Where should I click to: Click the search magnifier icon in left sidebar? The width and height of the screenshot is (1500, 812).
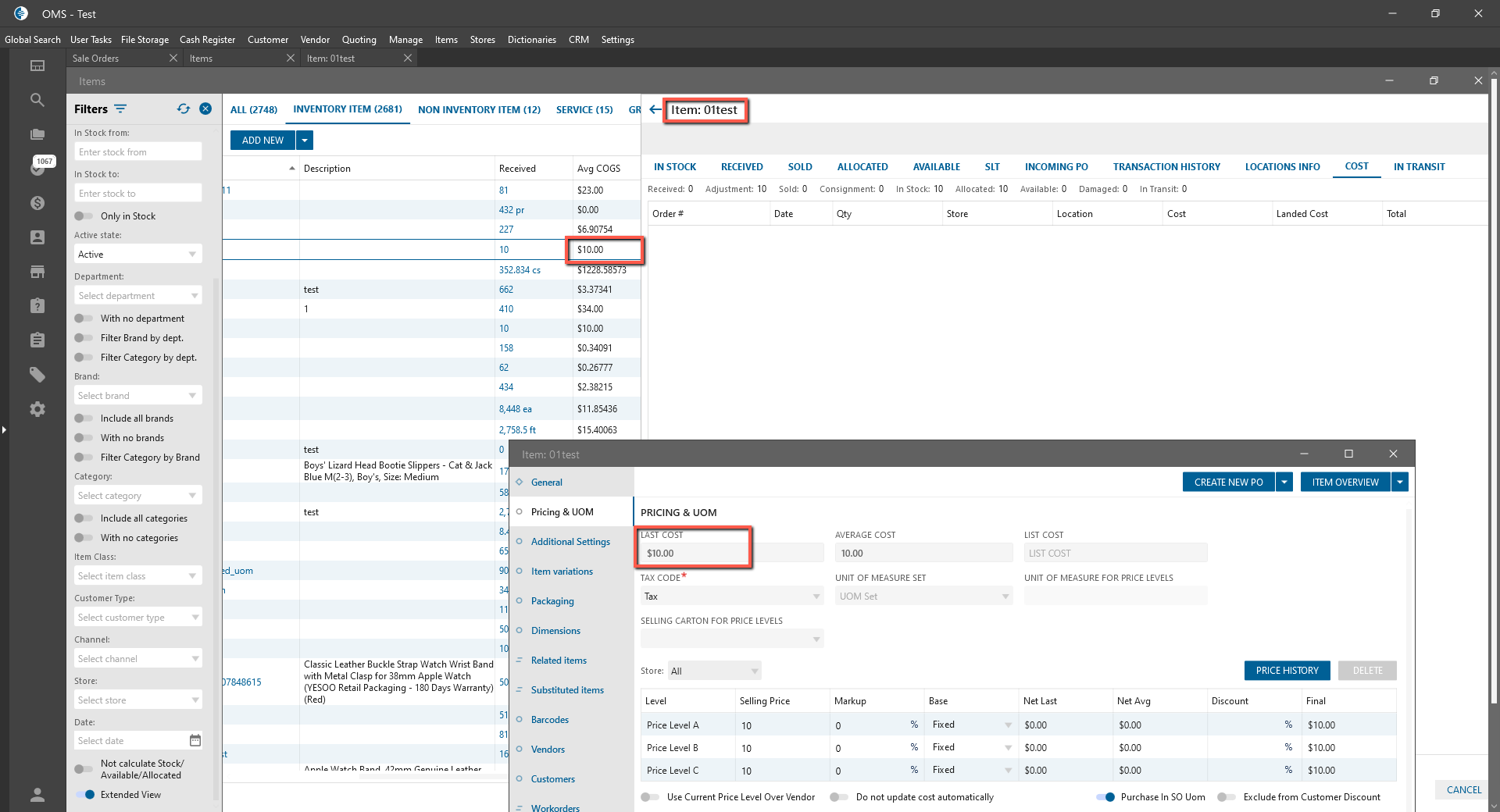[x=37, y=100]
